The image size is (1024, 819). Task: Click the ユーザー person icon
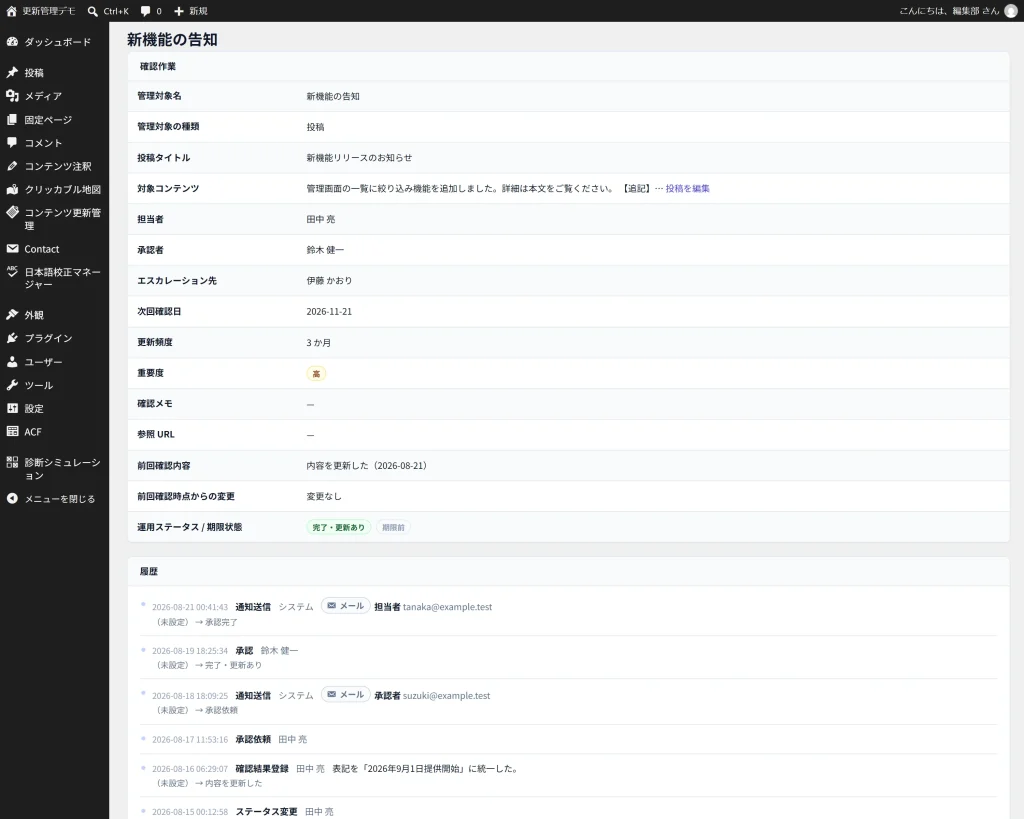tap(12, 362)
